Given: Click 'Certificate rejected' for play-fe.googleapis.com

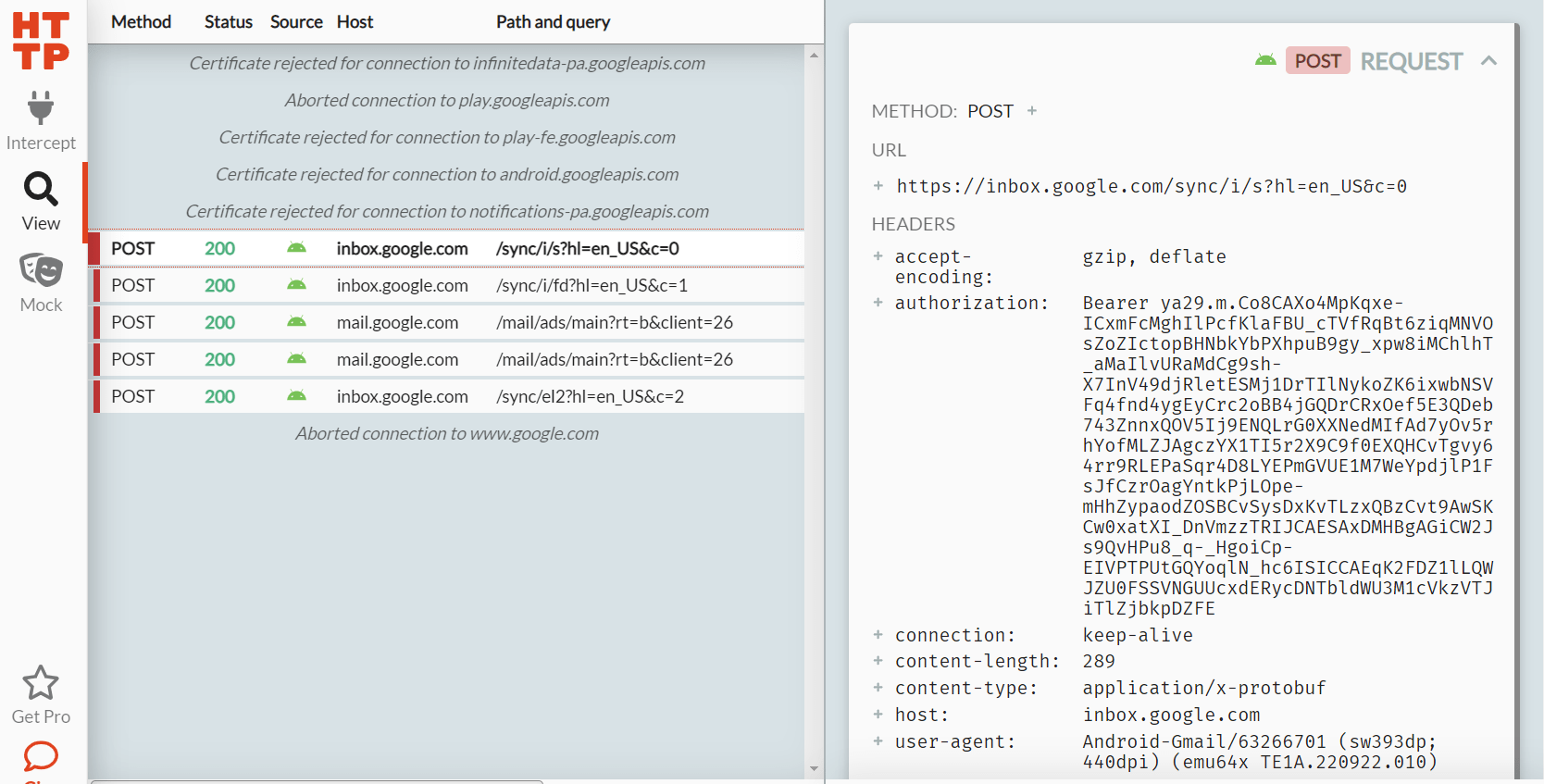Looking at the screenshot, I should pos(446,137).
